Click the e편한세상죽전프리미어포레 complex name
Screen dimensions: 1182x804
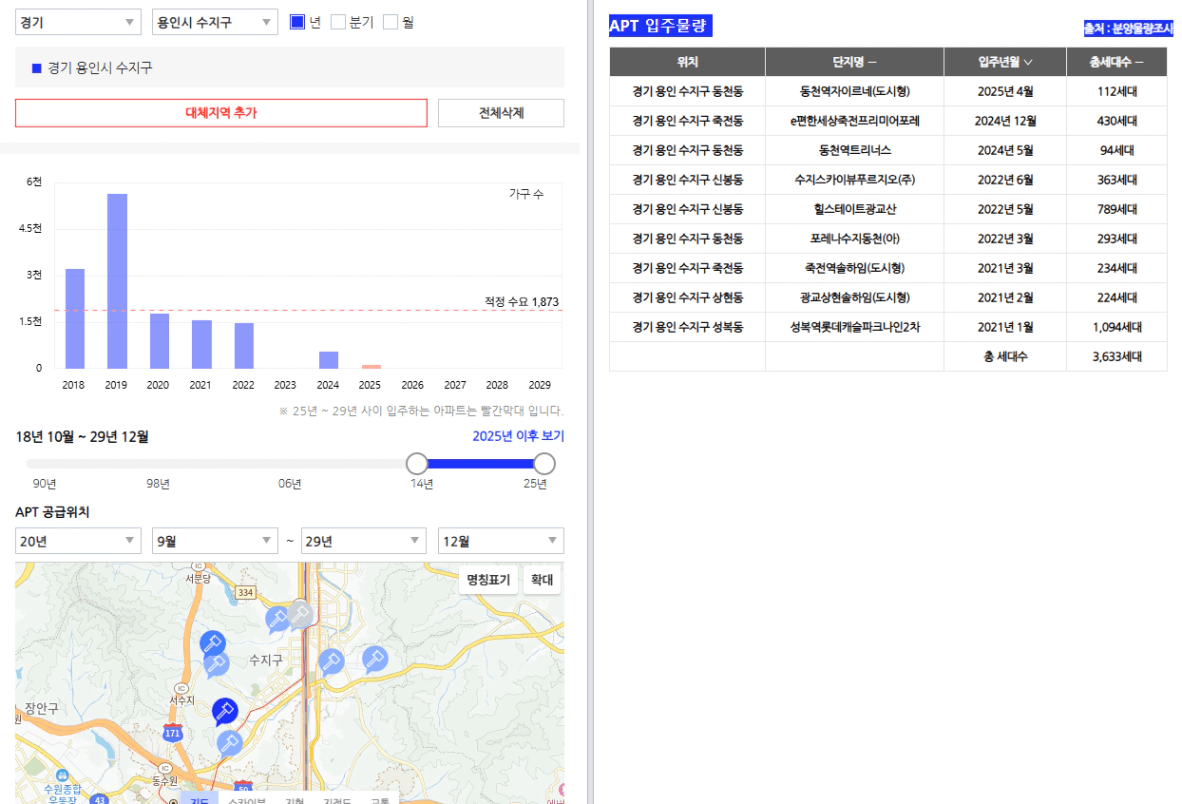point(854,121)
